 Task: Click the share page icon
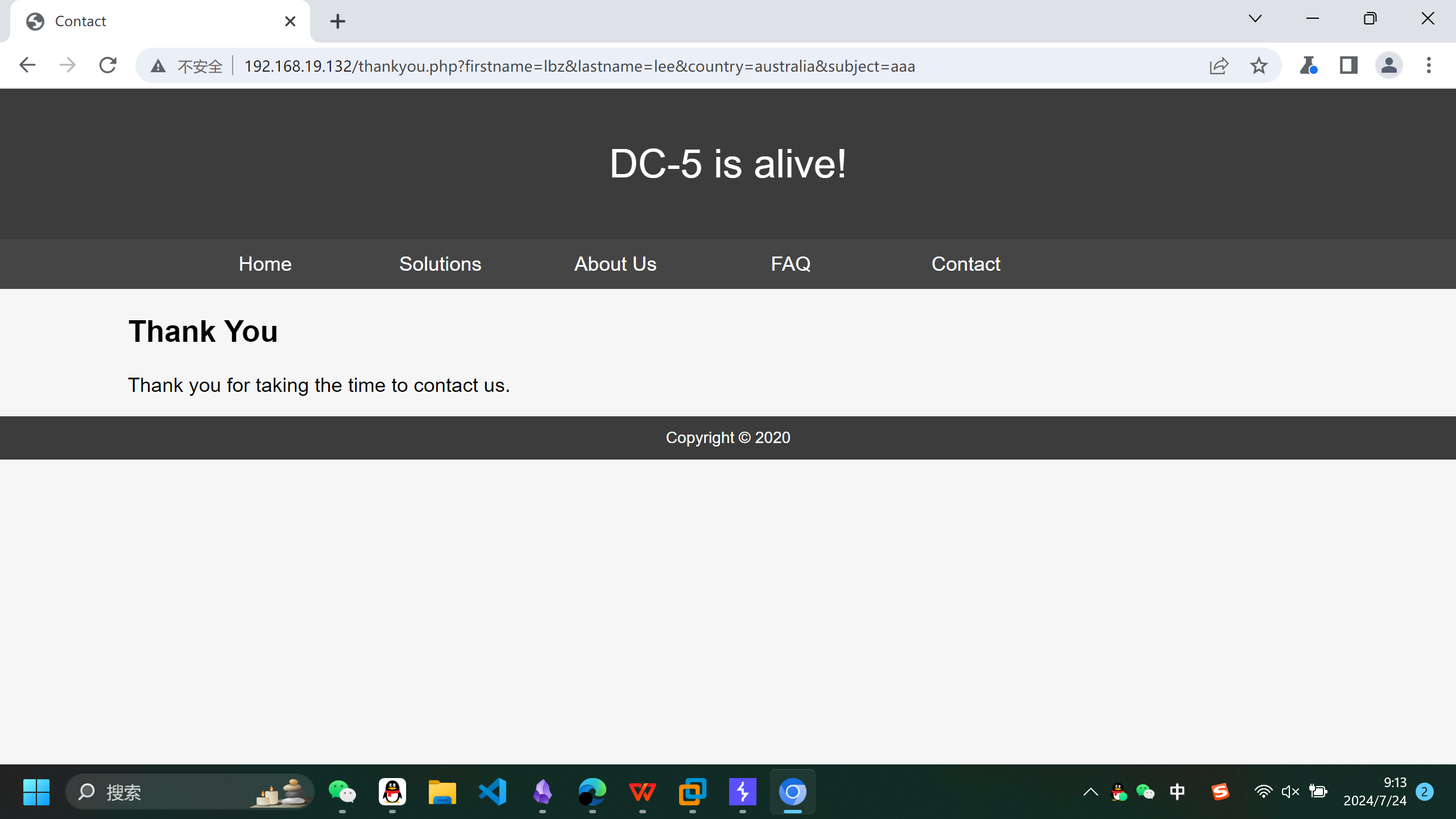(x=1218, y=66)
